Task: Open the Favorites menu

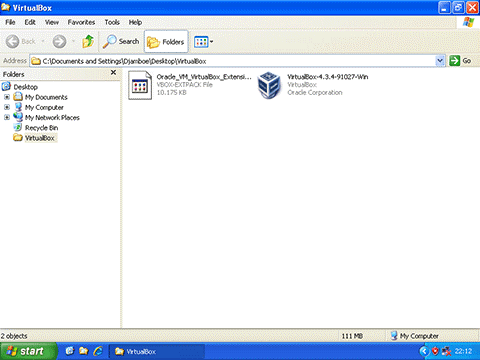Action: [81, 22]
